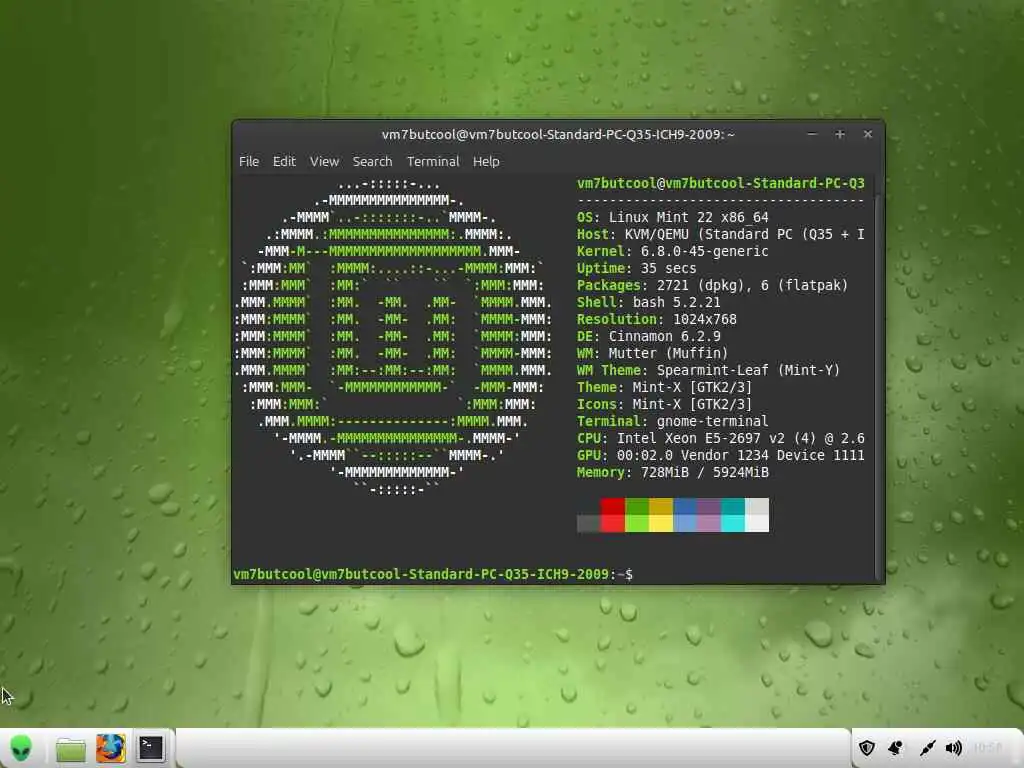Click the "CPU: Intel Xeon E5-2697 v2" line

point(720,438)
